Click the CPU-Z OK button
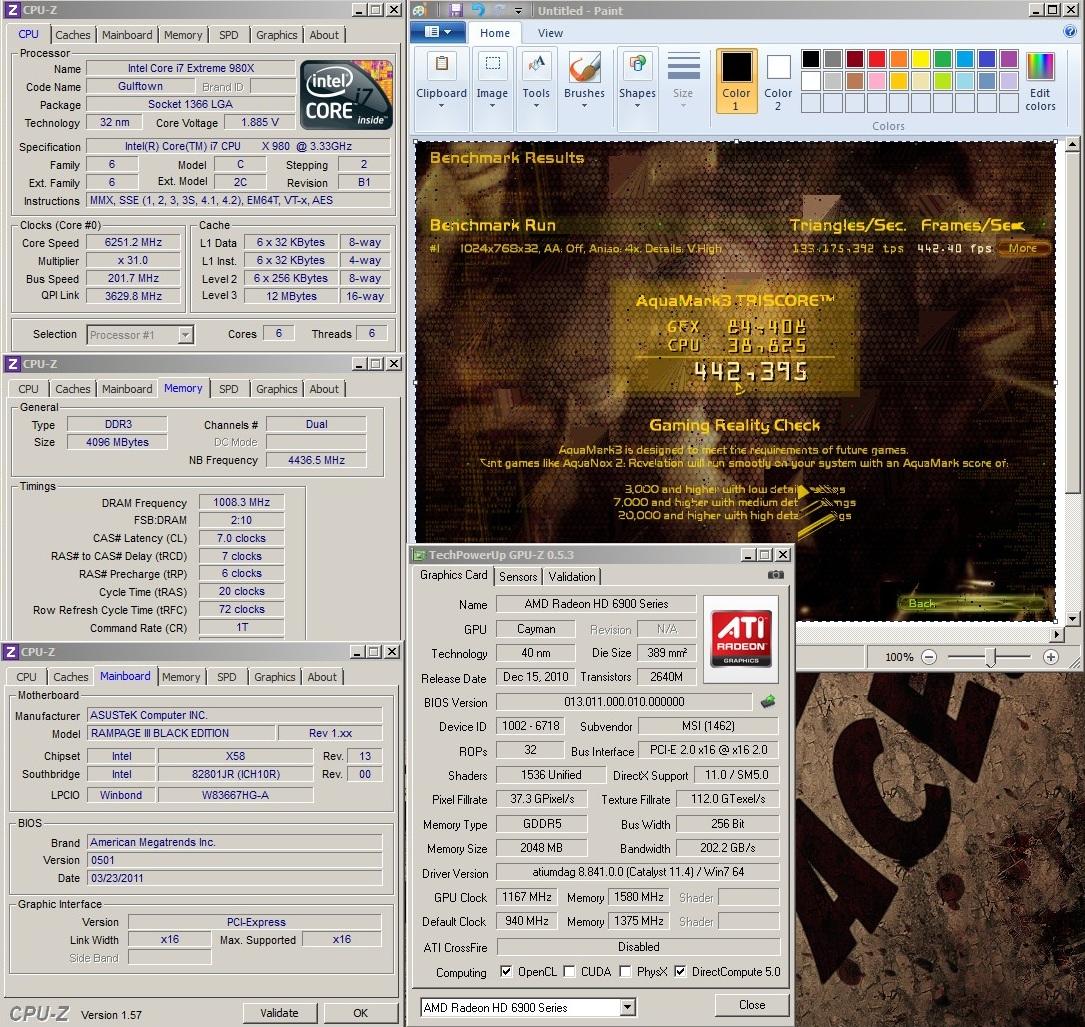 tap(361, 1012)
